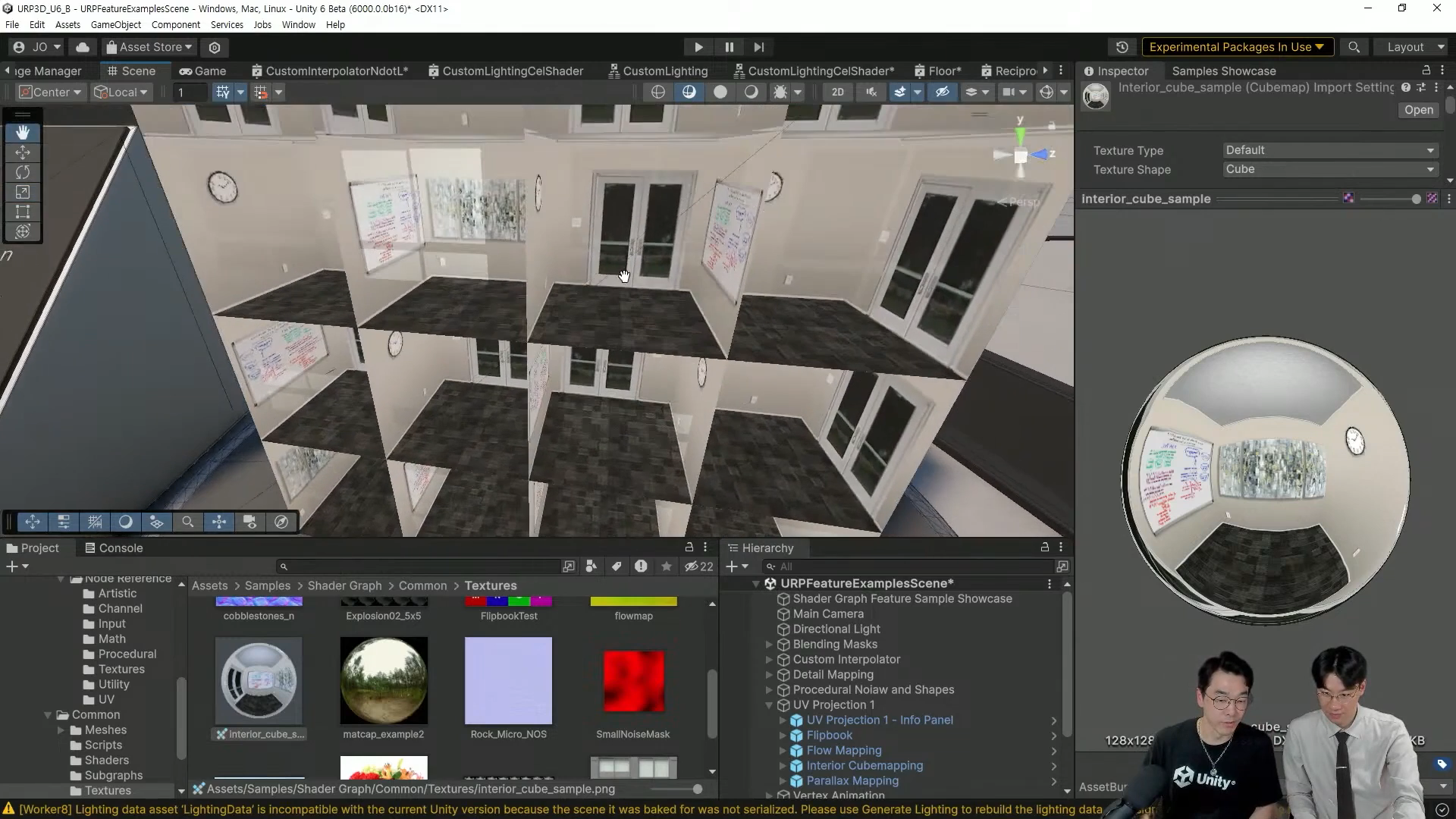Expand the Blending Masks hierarchy item
Viewport: 1456px width, 819px height.
click(x=769, y=645)
